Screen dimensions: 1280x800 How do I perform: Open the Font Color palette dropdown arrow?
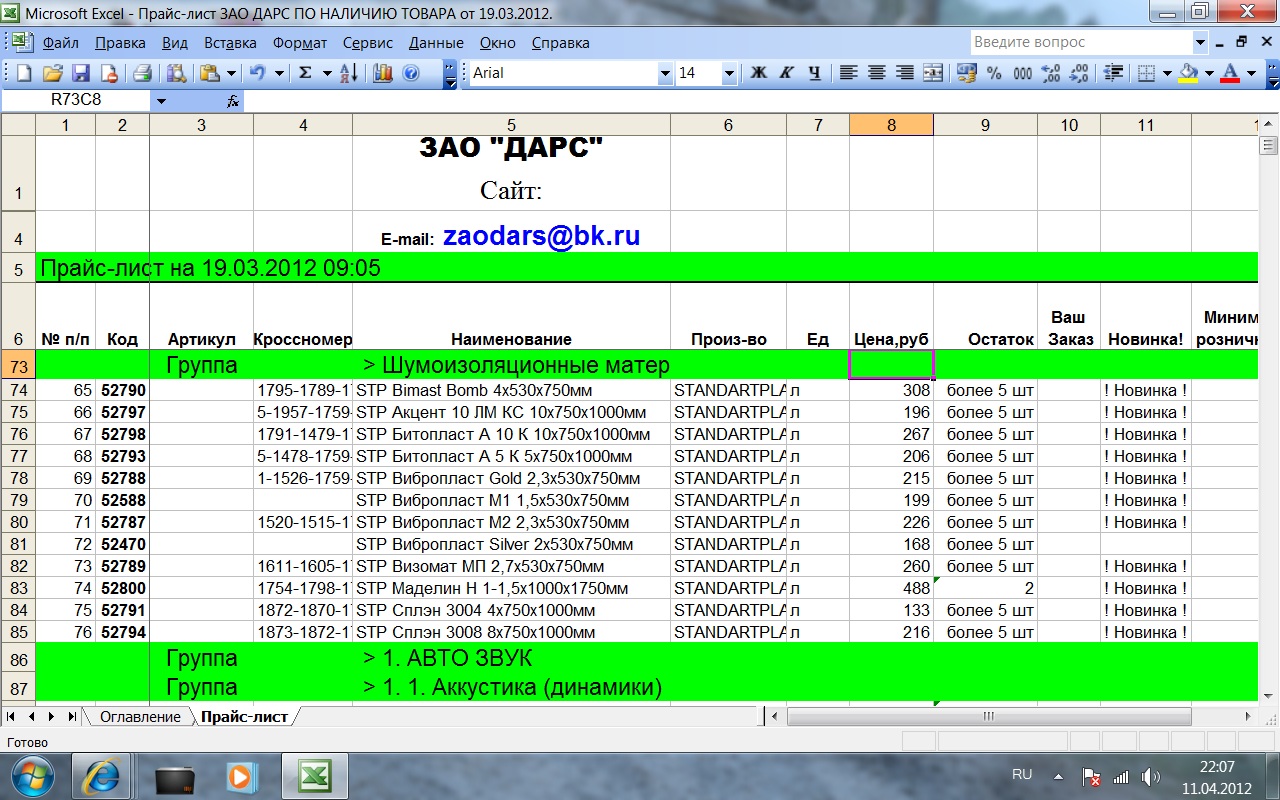pos(1250,73)
